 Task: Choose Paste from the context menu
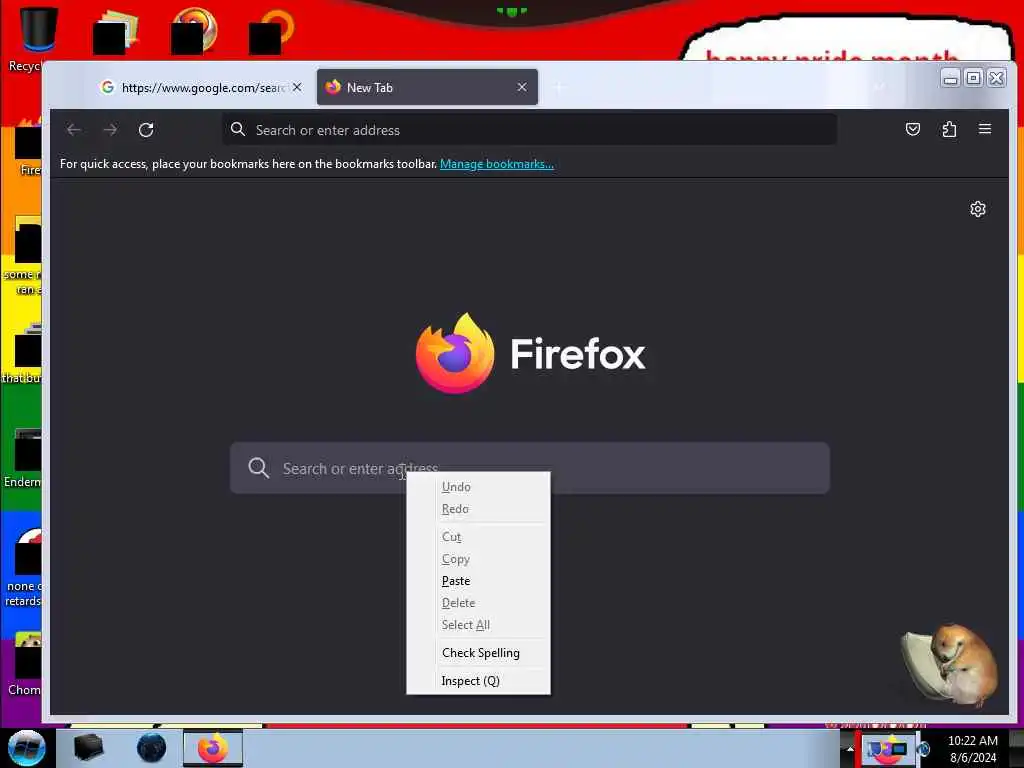478,581
